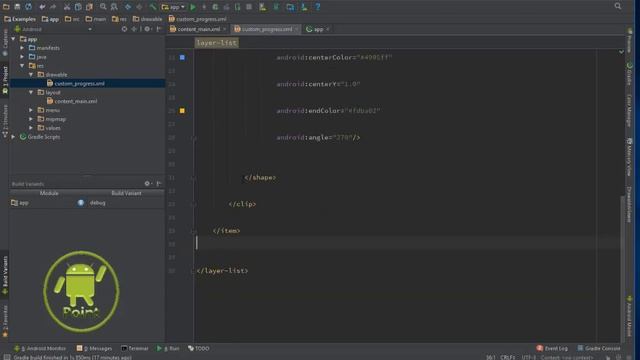Collapse all project tree nodes with the icon
This screenshot has width=640, height=360.
point(134,29)
